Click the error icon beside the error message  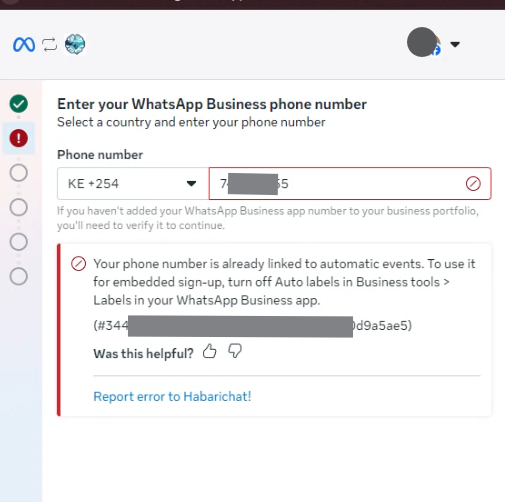[x=79, y=264]
